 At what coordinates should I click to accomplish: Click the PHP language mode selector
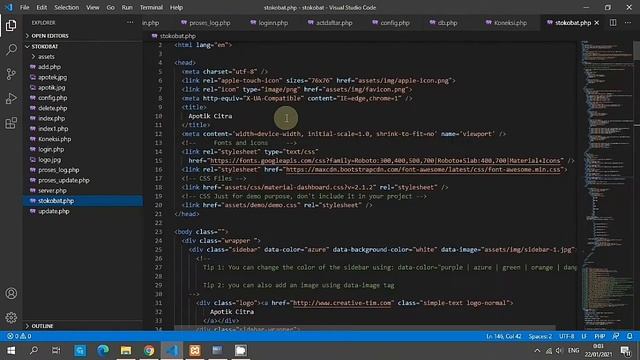point(600,336)
